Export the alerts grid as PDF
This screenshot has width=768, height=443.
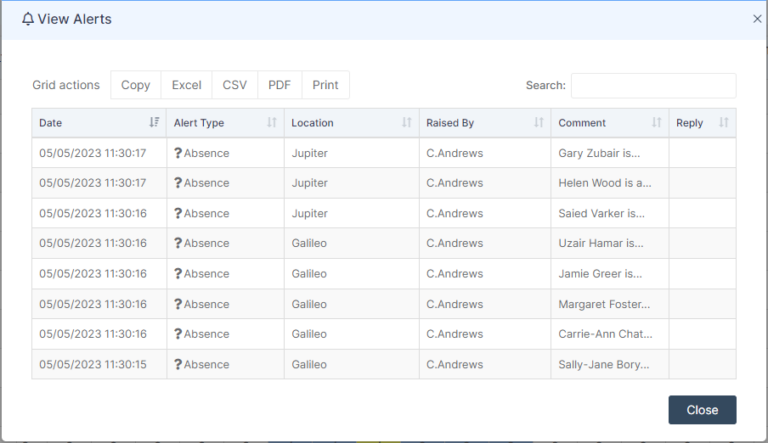[x=279, y=85]
